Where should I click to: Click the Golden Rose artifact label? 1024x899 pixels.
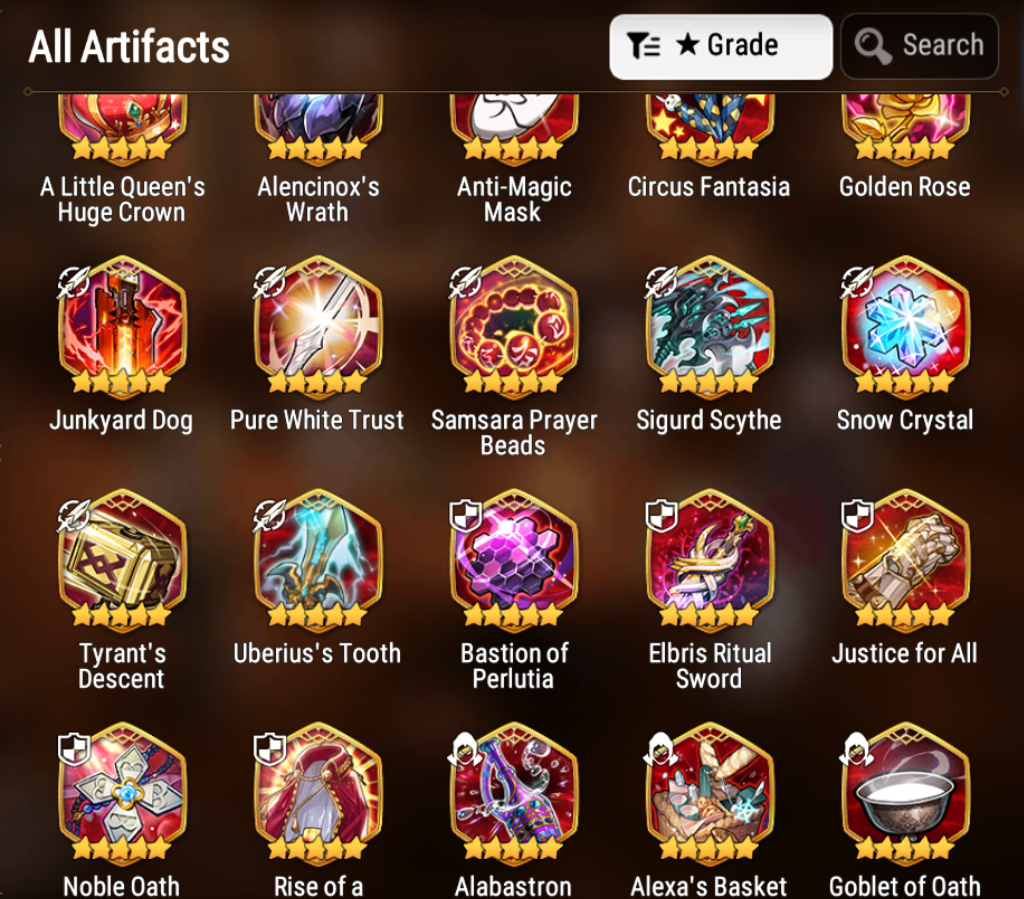(904, 187)
